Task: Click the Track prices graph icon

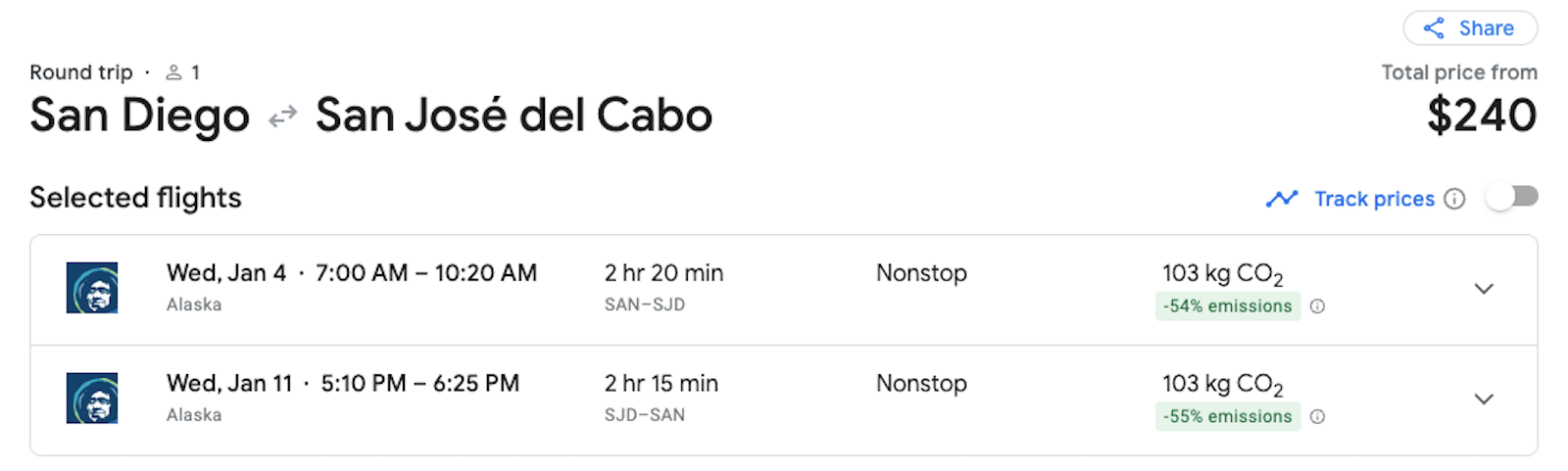Action: [x=1282, y=199]
